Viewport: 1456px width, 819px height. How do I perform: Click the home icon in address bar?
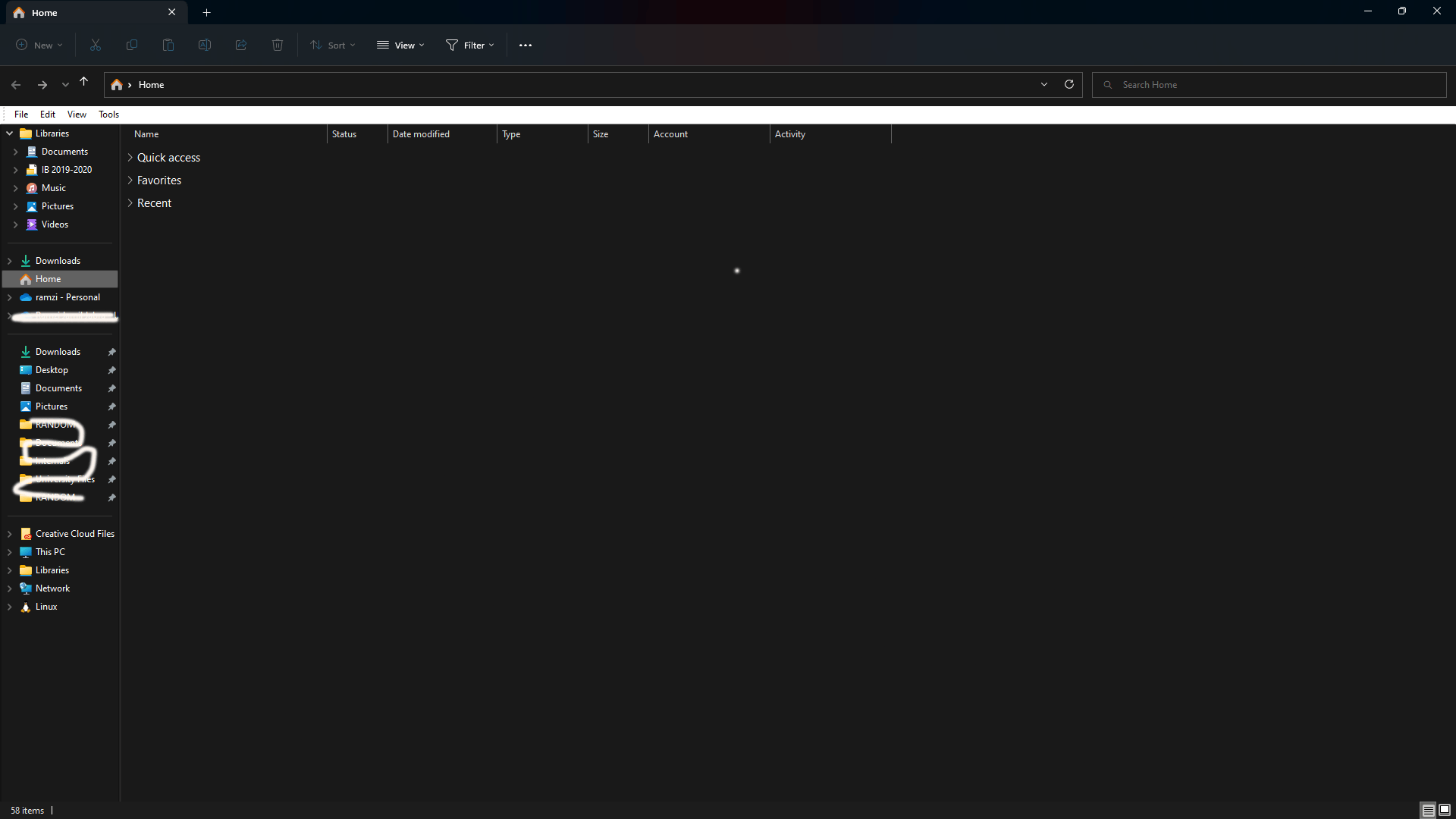(x=117, y=85)
